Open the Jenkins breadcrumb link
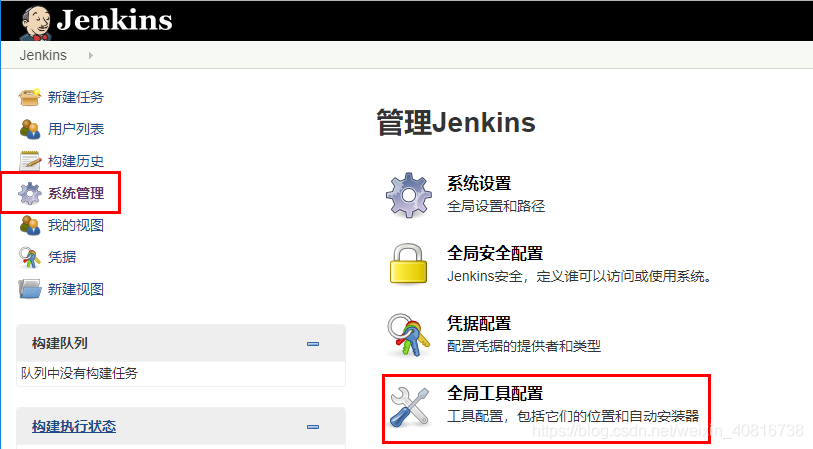 [43, 55]
